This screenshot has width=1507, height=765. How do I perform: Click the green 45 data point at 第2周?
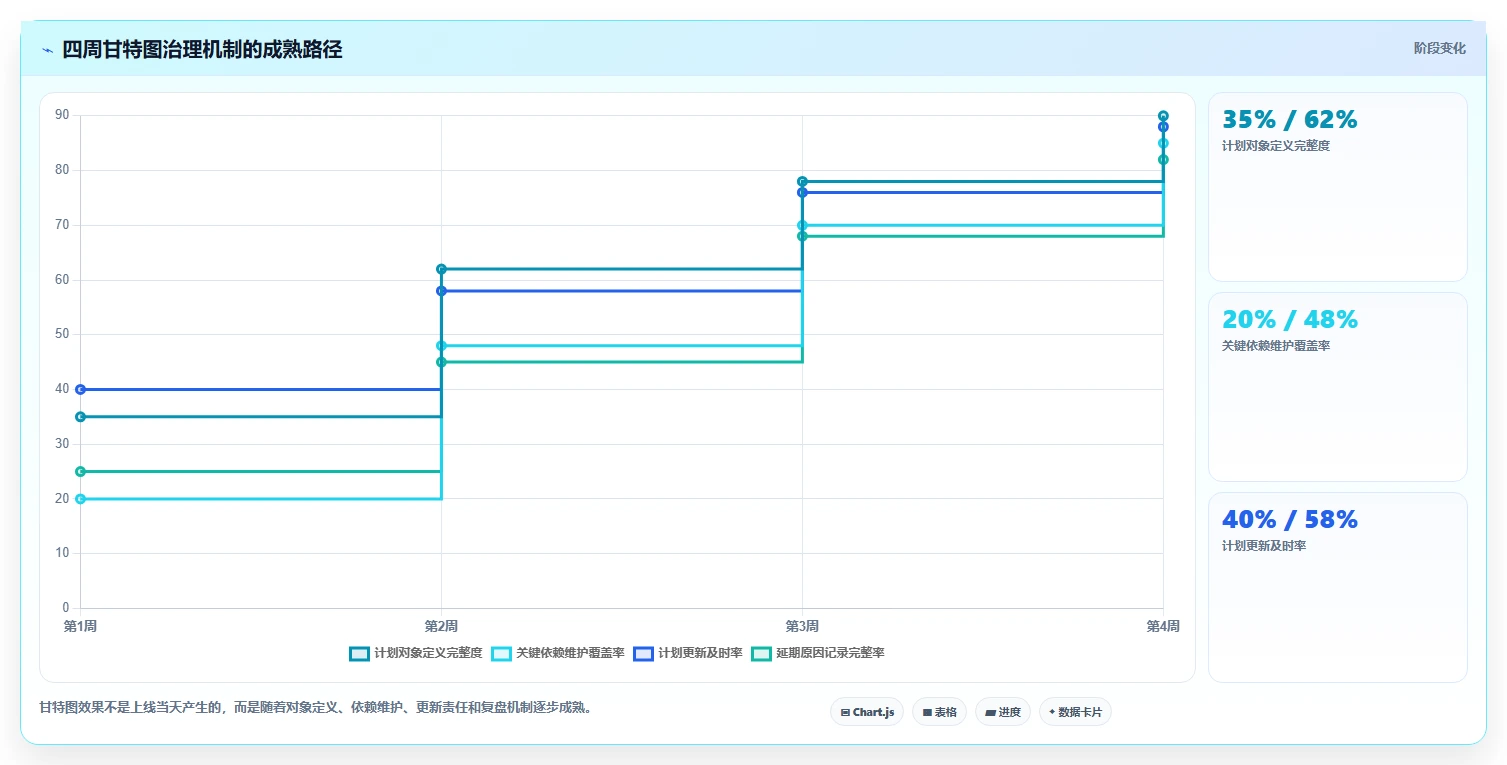coord(441,362)
